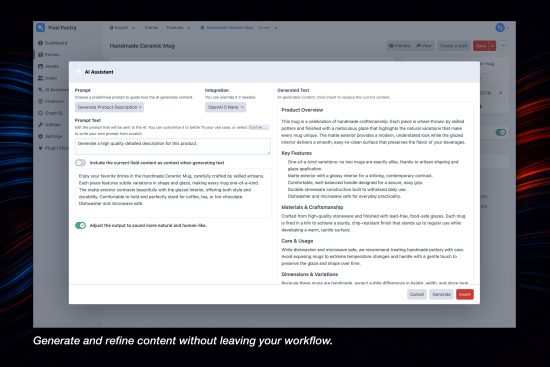This screenshot has height=367, width=550.
Task: Click the Settings gear icon in the sidebar
Action: pos(40,136)
